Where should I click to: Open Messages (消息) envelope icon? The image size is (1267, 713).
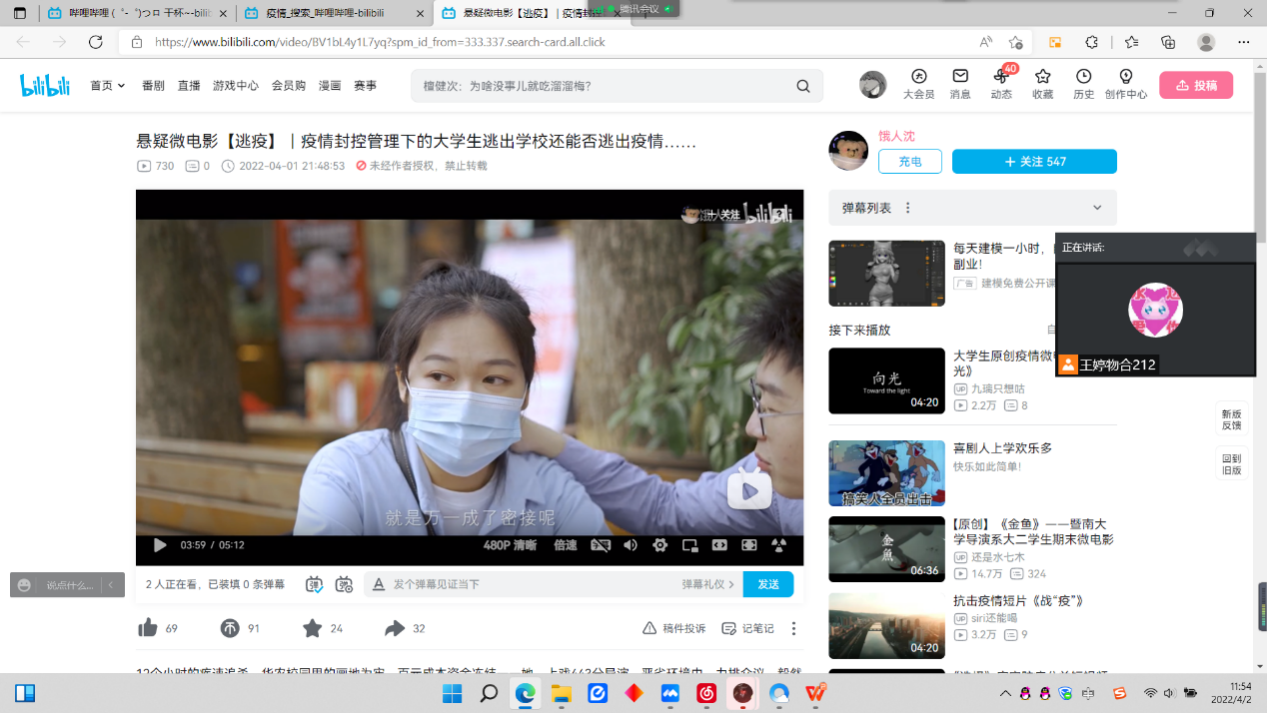[x=960, y=84]
